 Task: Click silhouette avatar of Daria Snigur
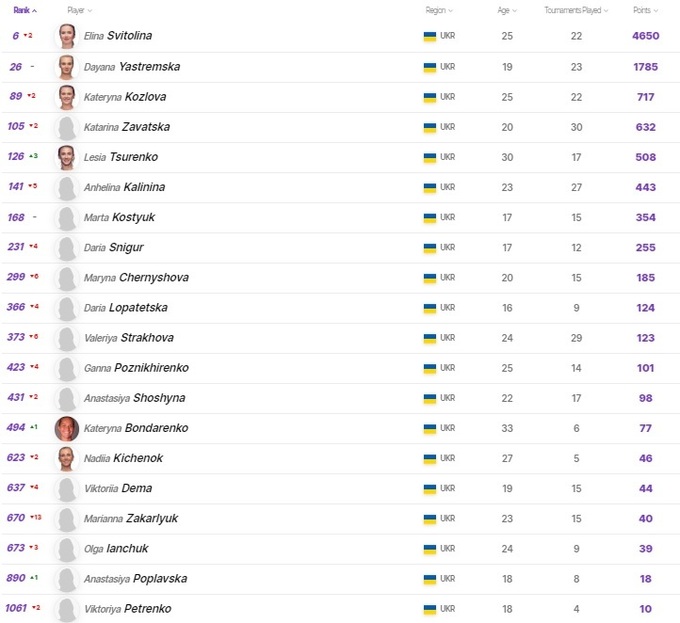click(x=67, y=247)
